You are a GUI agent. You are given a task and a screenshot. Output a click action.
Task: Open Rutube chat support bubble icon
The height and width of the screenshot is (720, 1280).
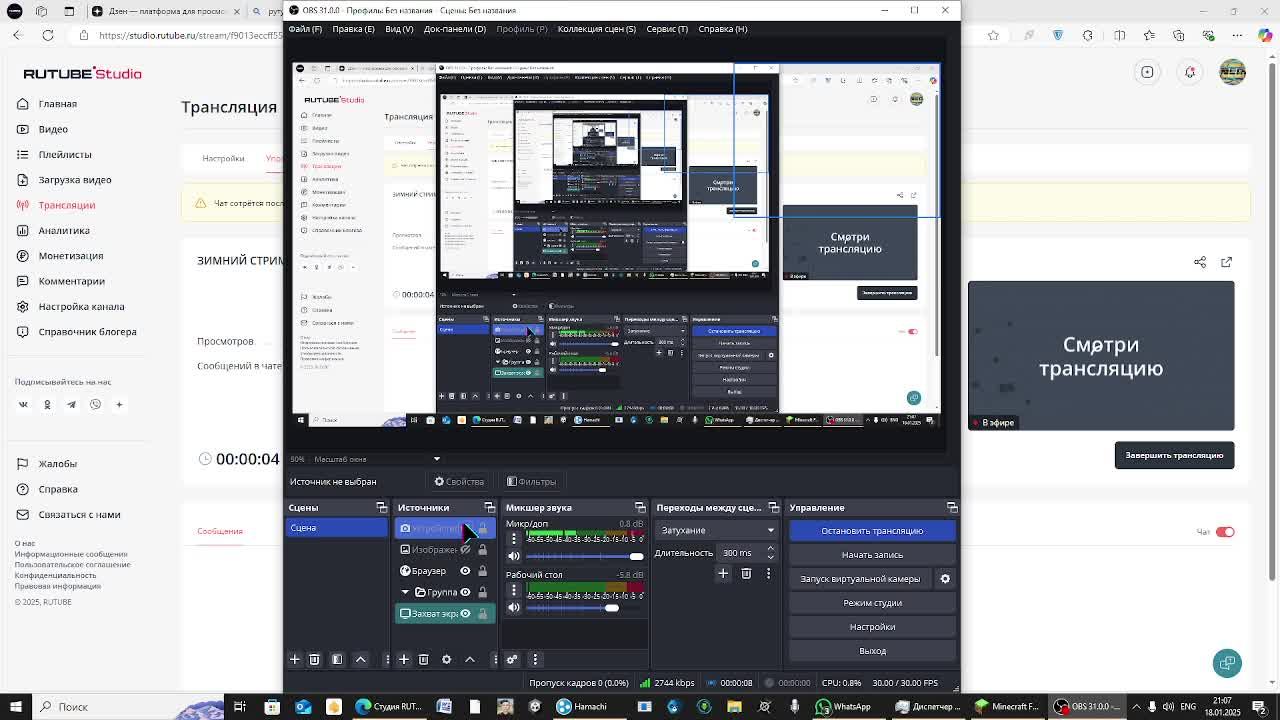(1227, 663)
